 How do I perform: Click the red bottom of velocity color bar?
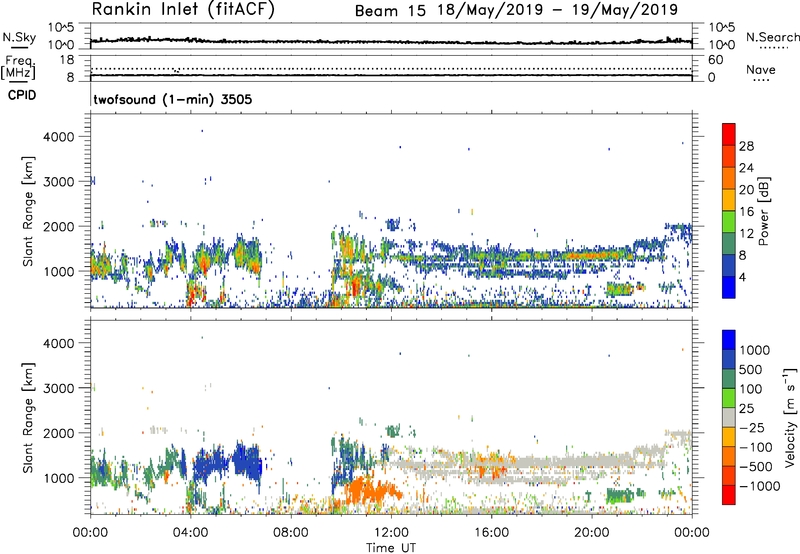point(729,495)
